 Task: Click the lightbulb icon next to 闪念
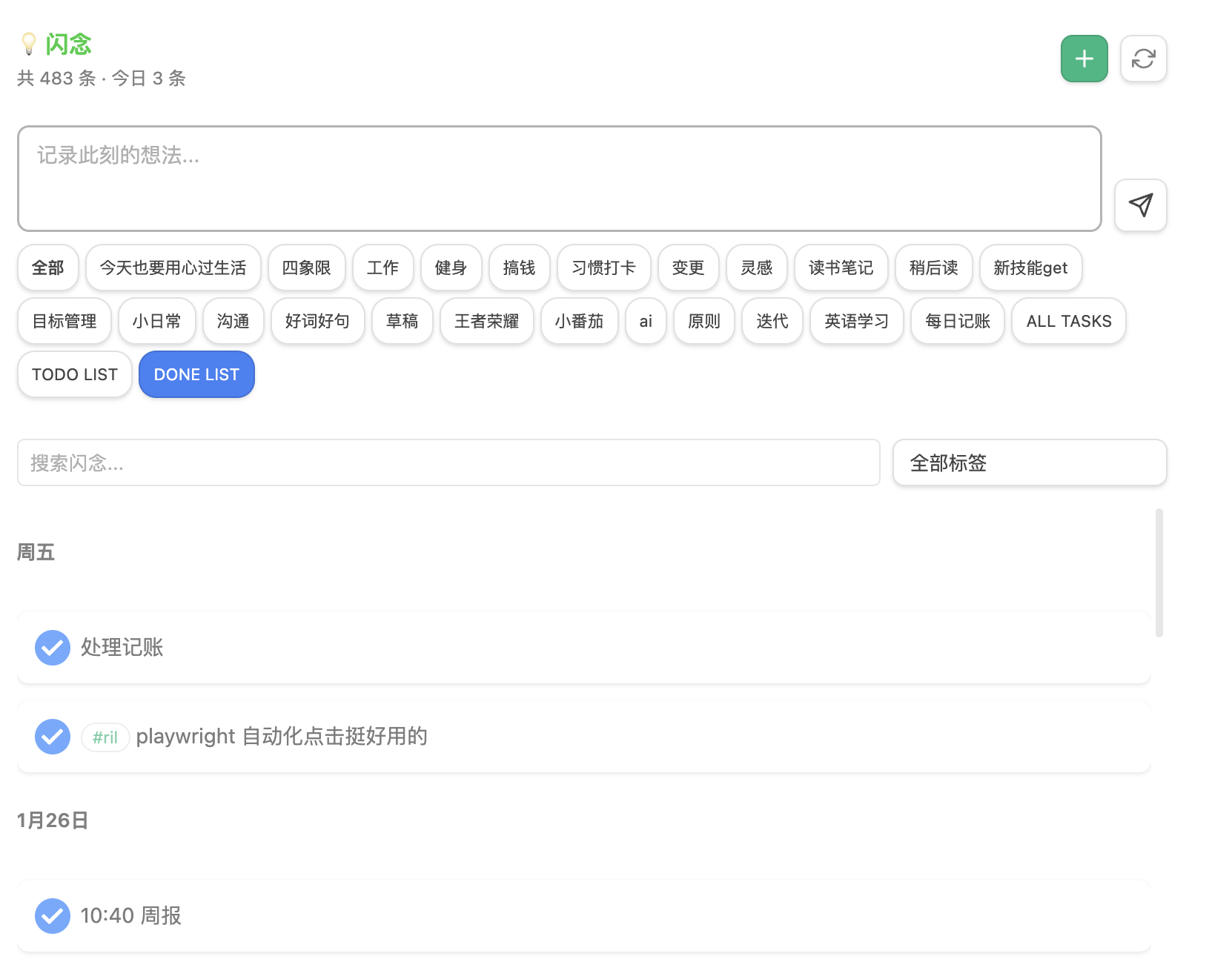click(x=29, y=43)
